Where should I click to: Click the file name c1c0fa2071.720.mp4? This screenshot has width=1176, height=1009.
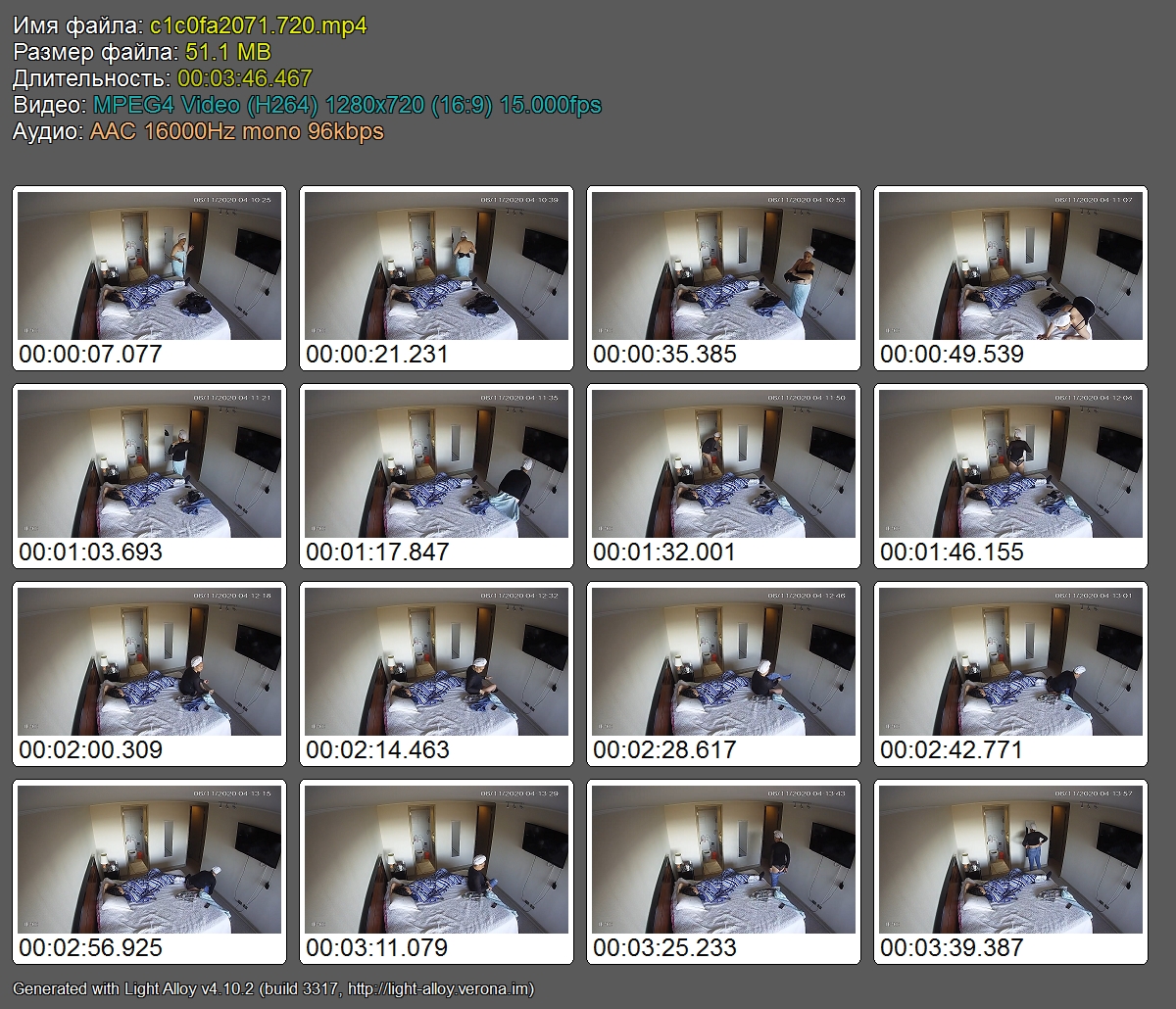[259, 26]
